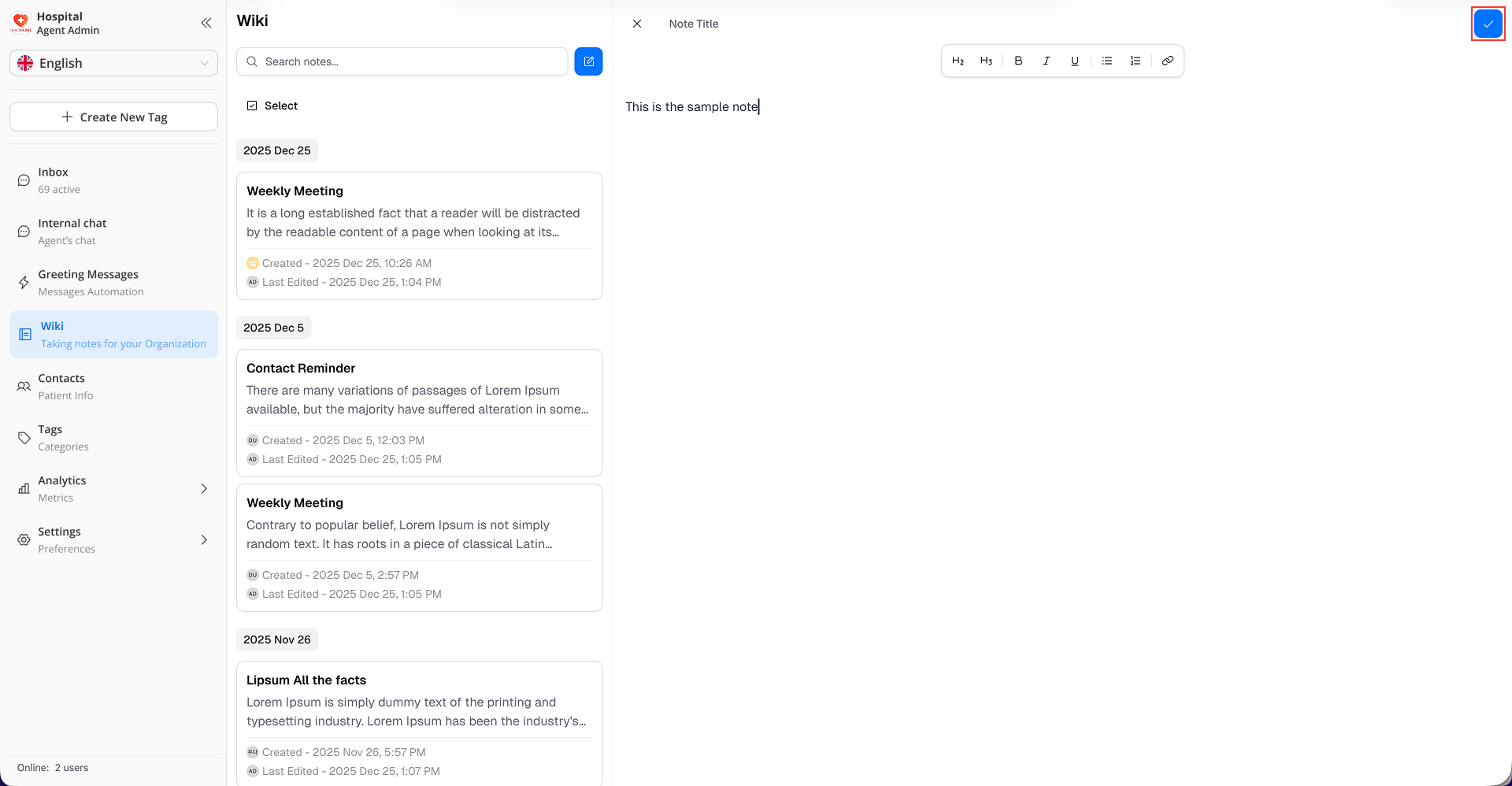Close the note editor with the X

pyautogui.click(x=637, y=24)
